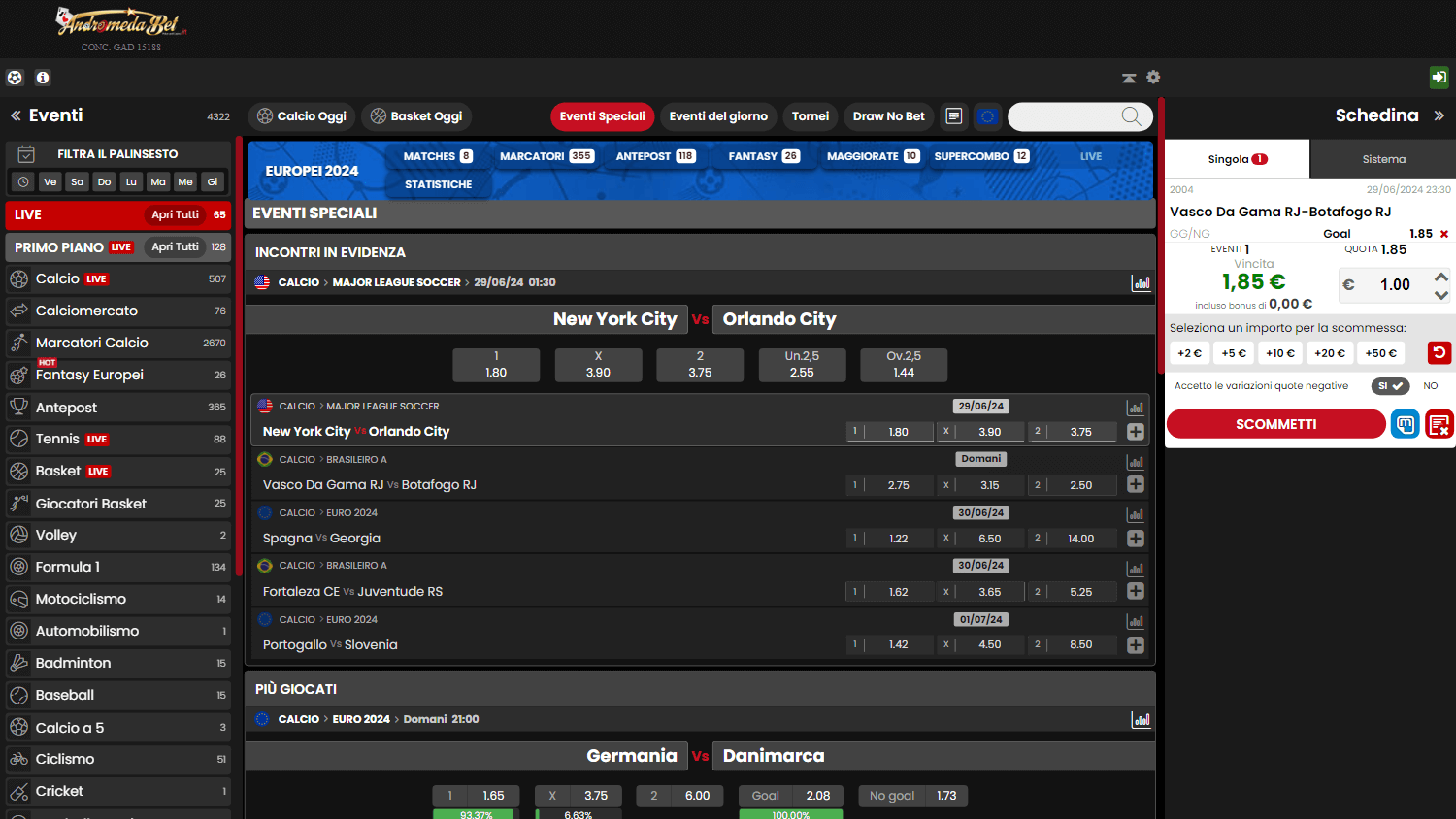Decrease stake amount with down arrow
Viewport: 1456px width, 819px height.
click(x=1441, y=295)
